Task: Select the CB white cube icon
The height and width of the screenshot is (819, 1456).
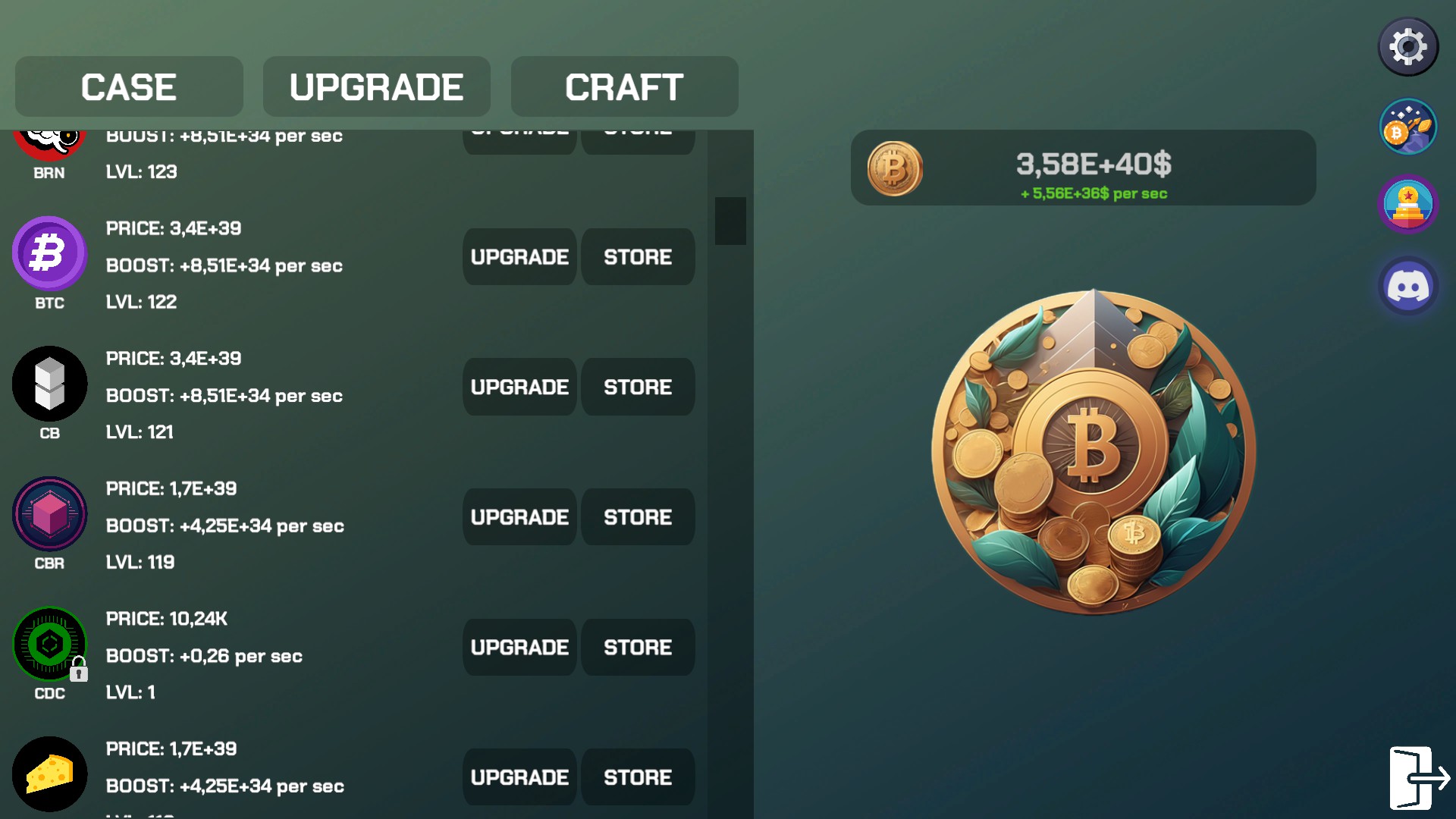Action: (x=49, y=384)
